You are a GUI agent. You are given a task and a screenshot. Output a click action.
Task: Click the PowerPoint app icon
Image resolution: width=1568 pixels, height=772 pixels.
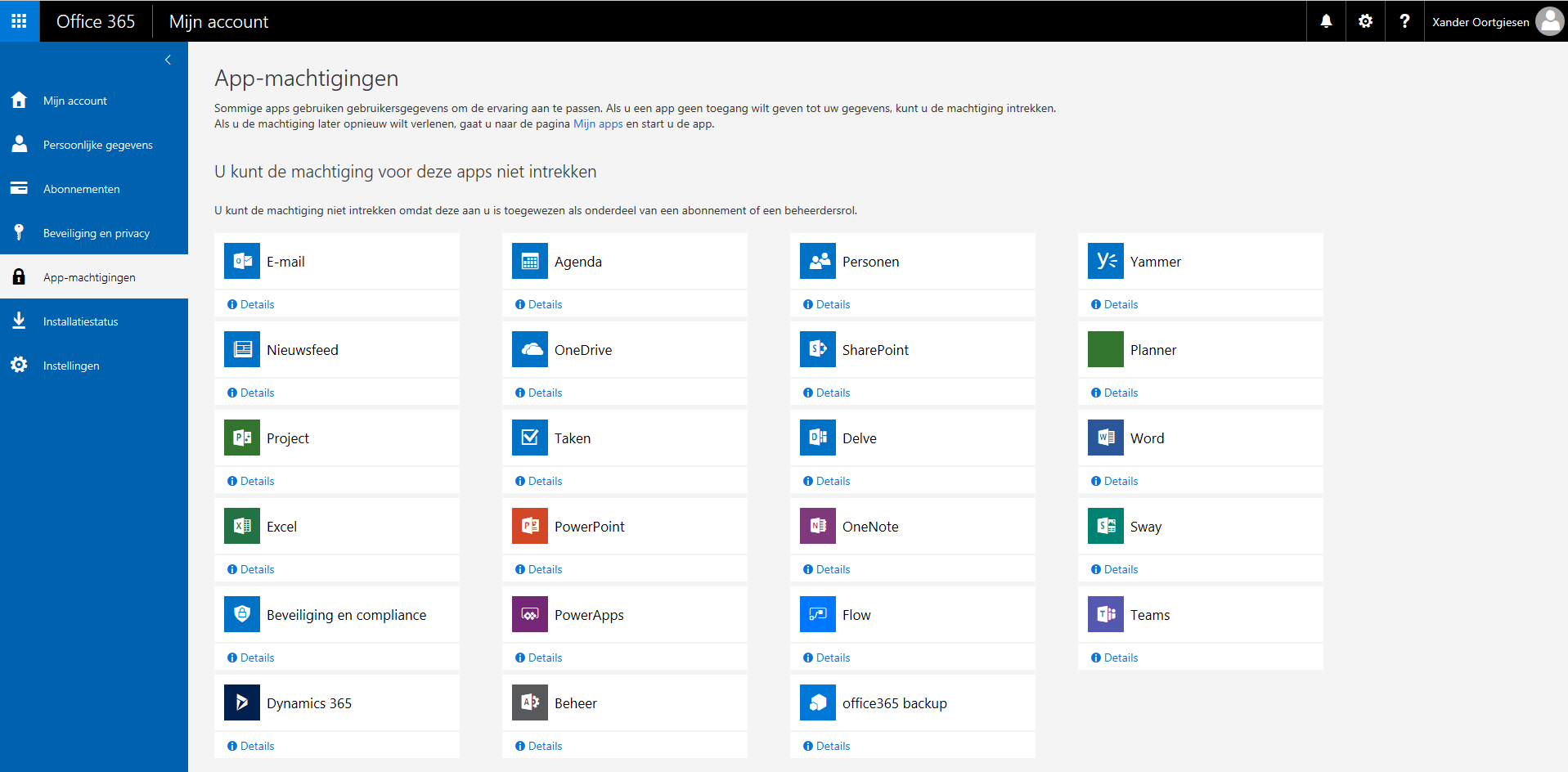pyautogui.click(x=530, y=526)
